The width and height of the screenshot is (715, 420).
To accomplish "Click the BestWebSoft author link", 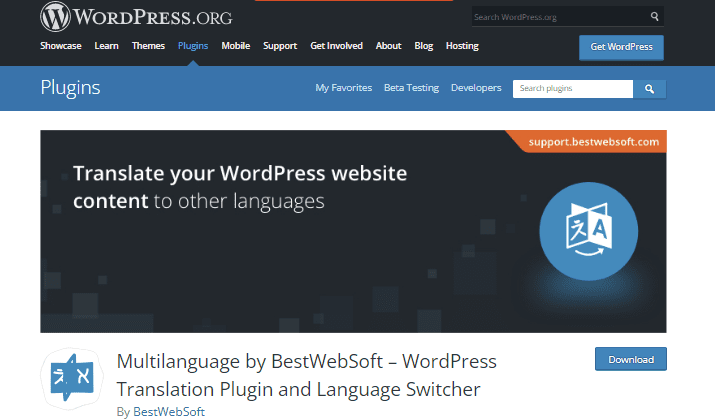I will click(x=169, y=412).
